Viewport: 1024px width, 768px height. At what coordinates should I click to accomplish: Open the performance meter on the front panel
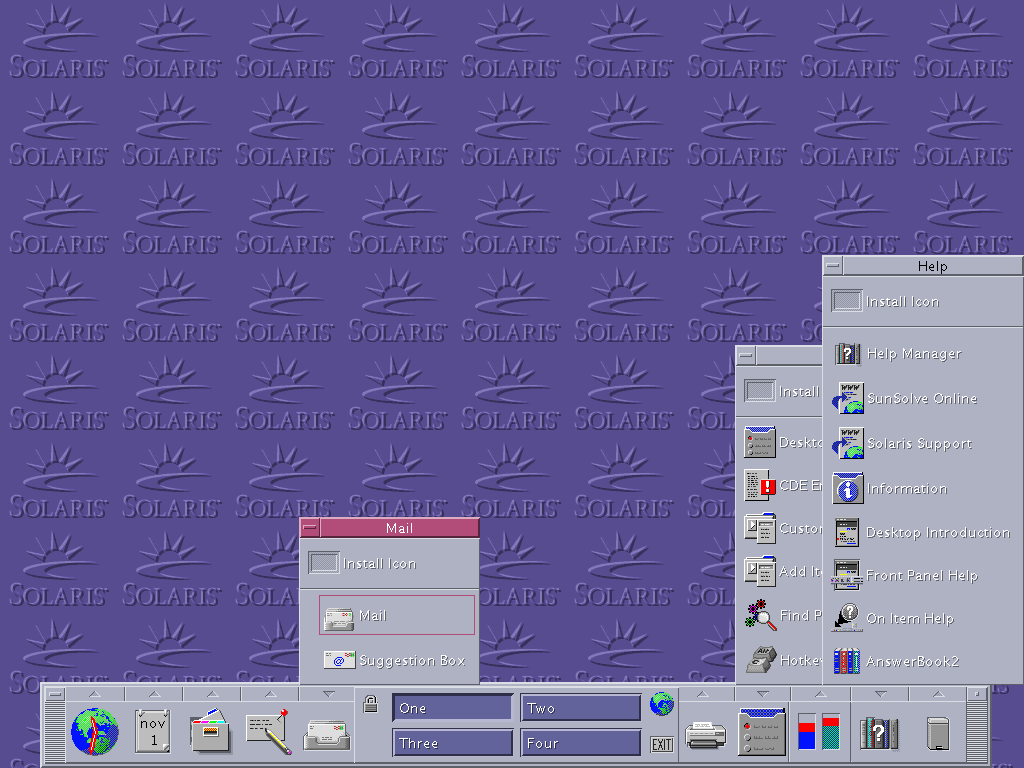tap(819, 731)
